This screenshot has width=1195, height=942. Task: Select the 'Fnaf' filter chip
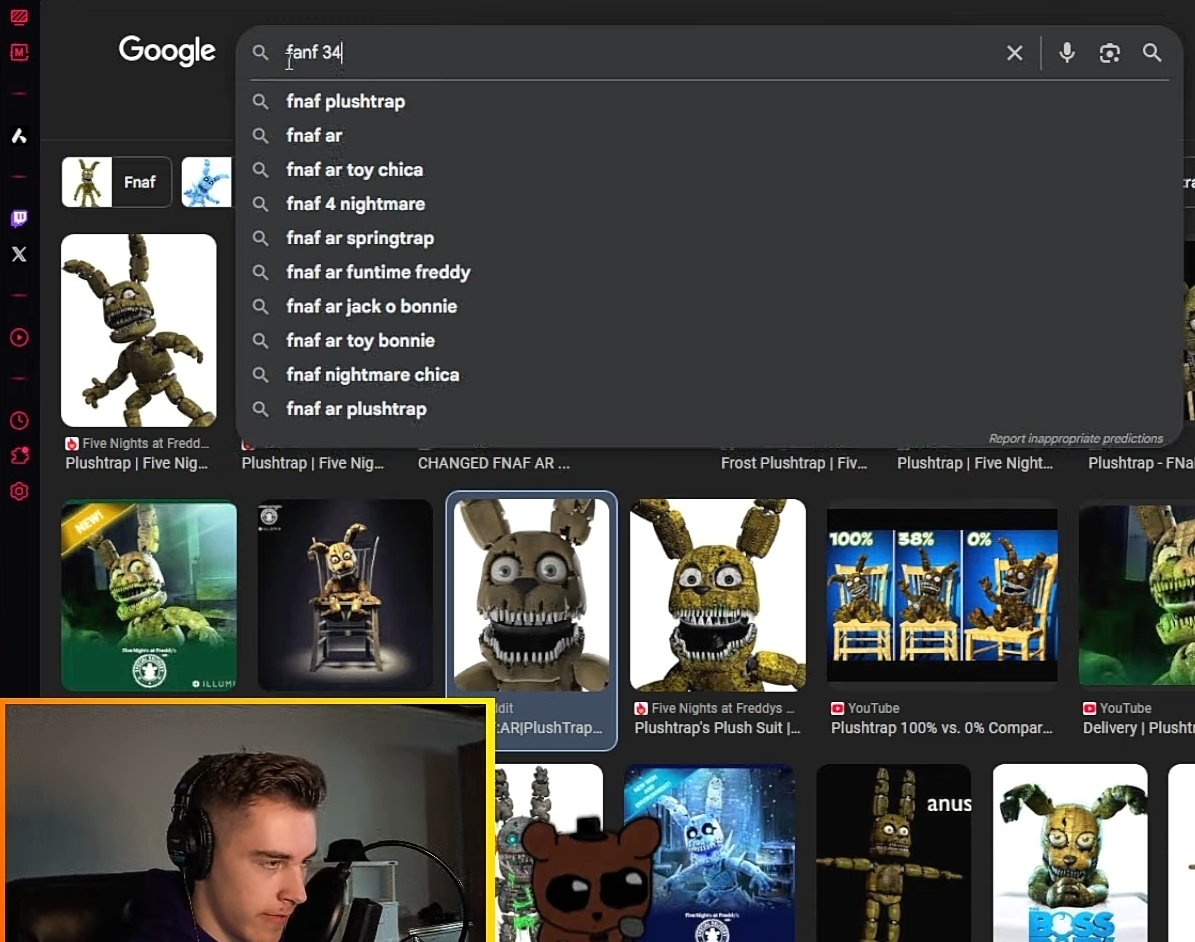click(116, 182)
